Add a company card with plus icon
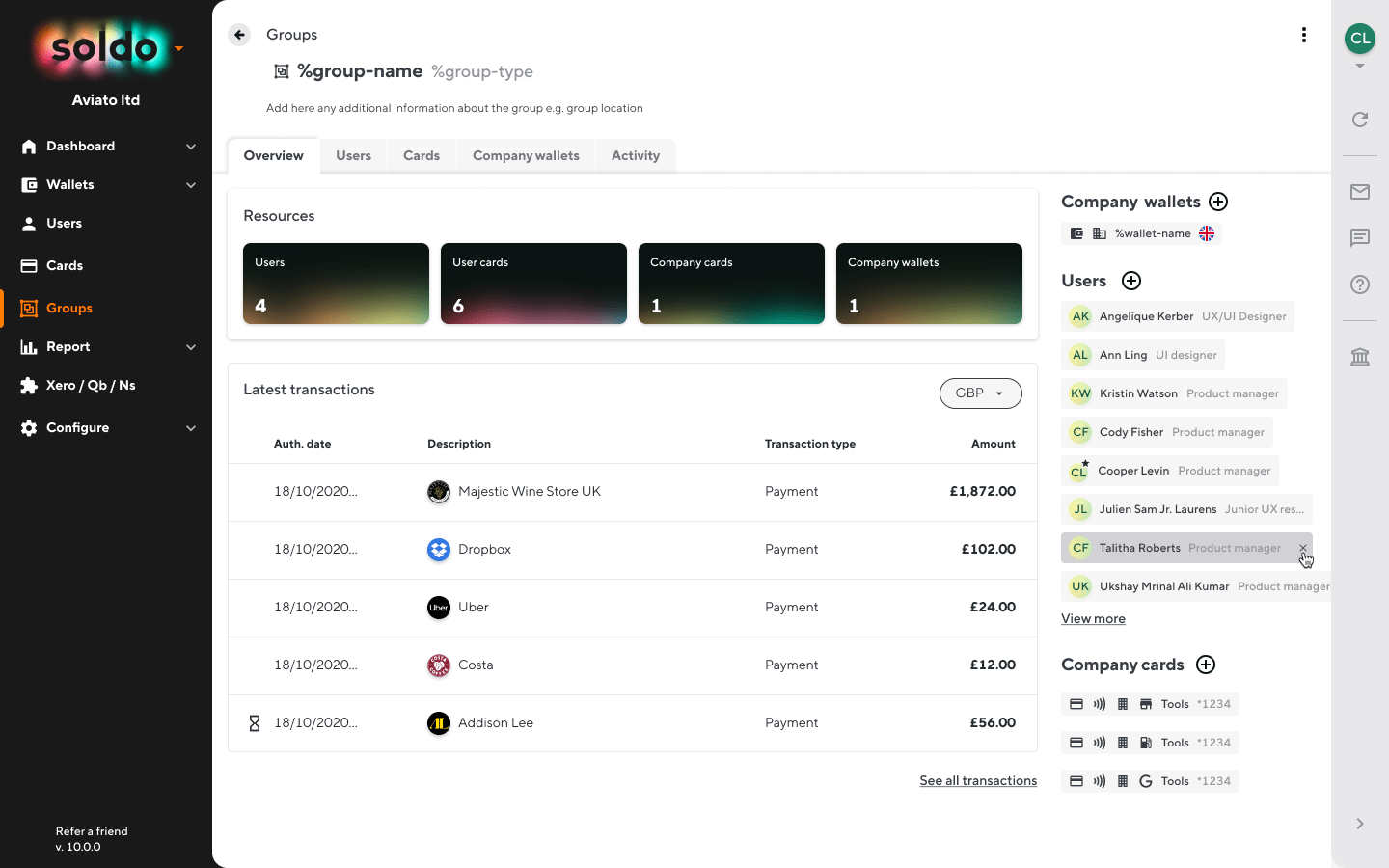Screen dimensions: 1389x868 (x=1206, y=665)
